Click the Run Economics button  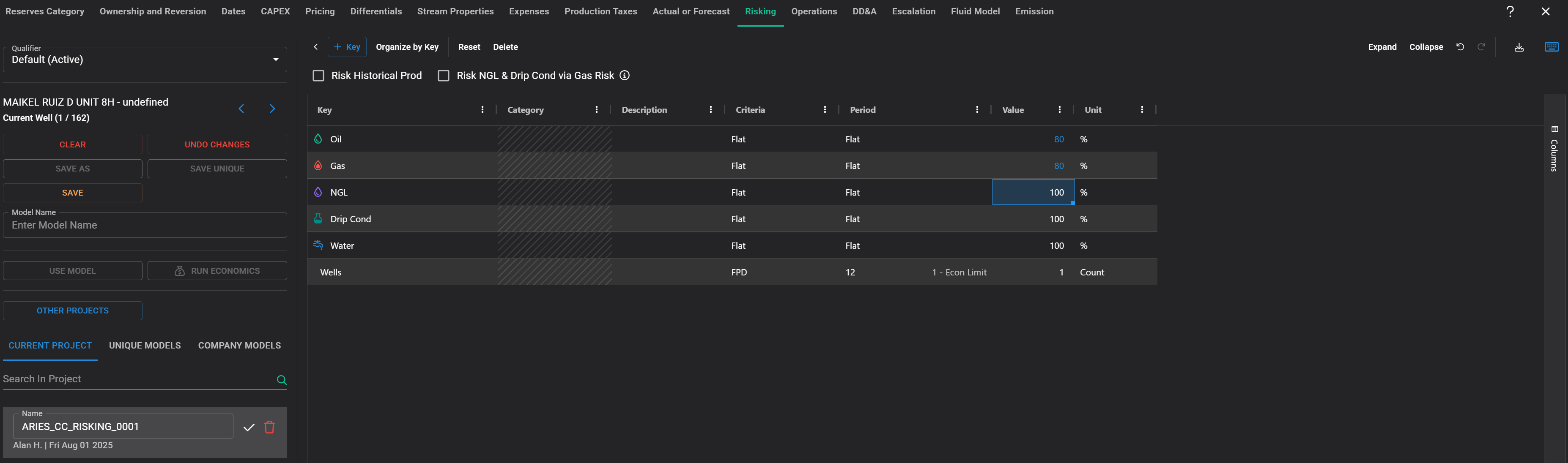pos(217,271)
